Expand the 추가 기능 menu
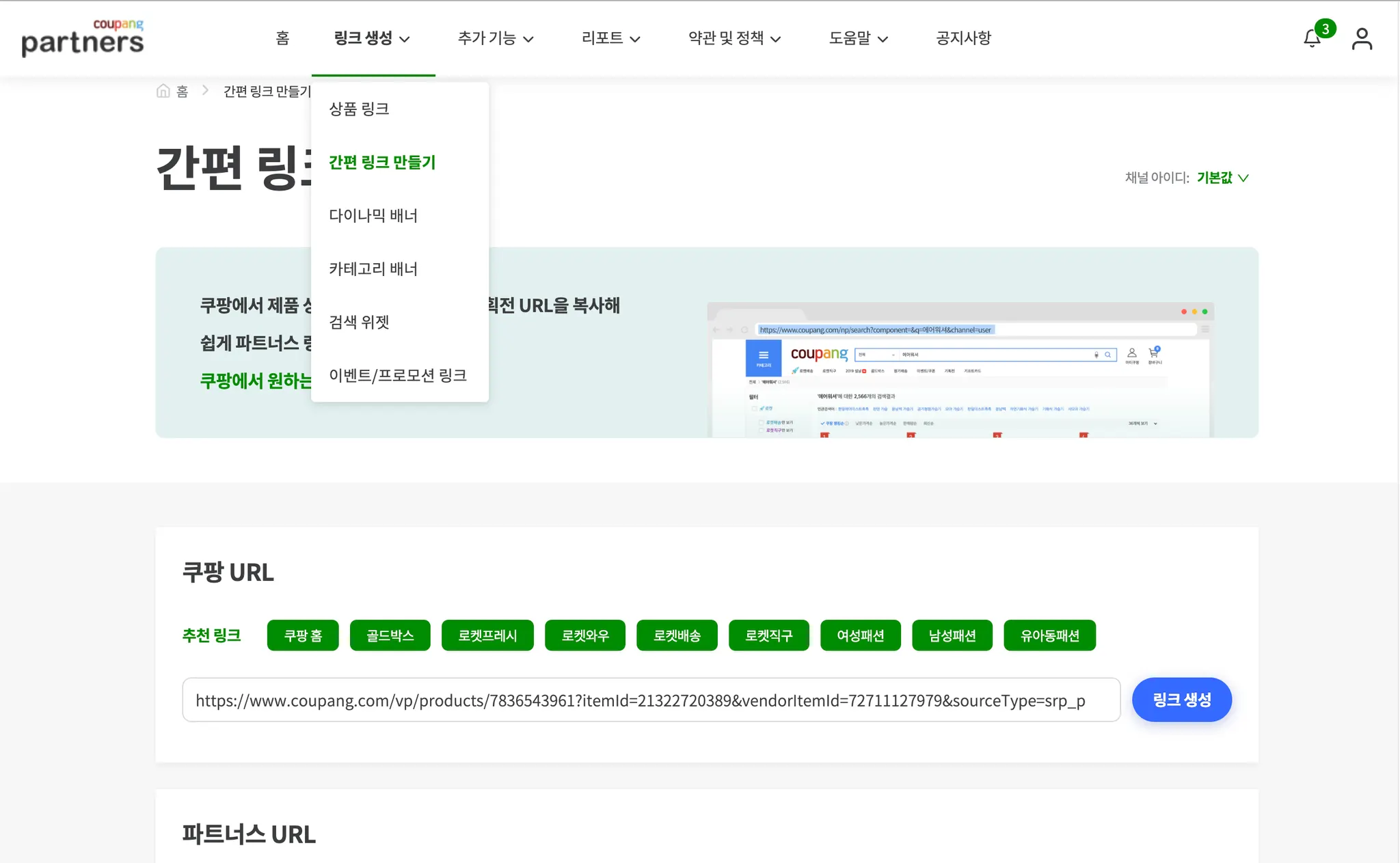The image size is (1400, 863). [495, 38]
